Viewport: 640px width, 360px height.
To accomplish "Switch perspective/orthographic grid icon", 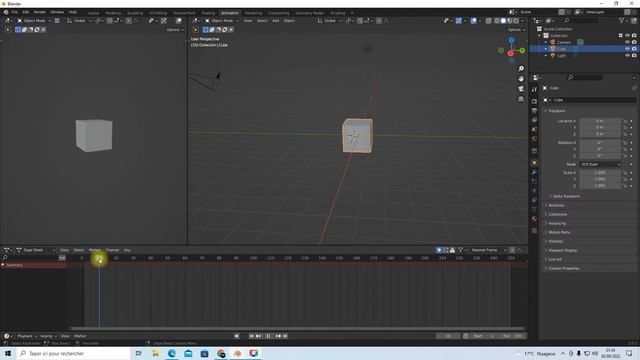I will coord(521,99).
